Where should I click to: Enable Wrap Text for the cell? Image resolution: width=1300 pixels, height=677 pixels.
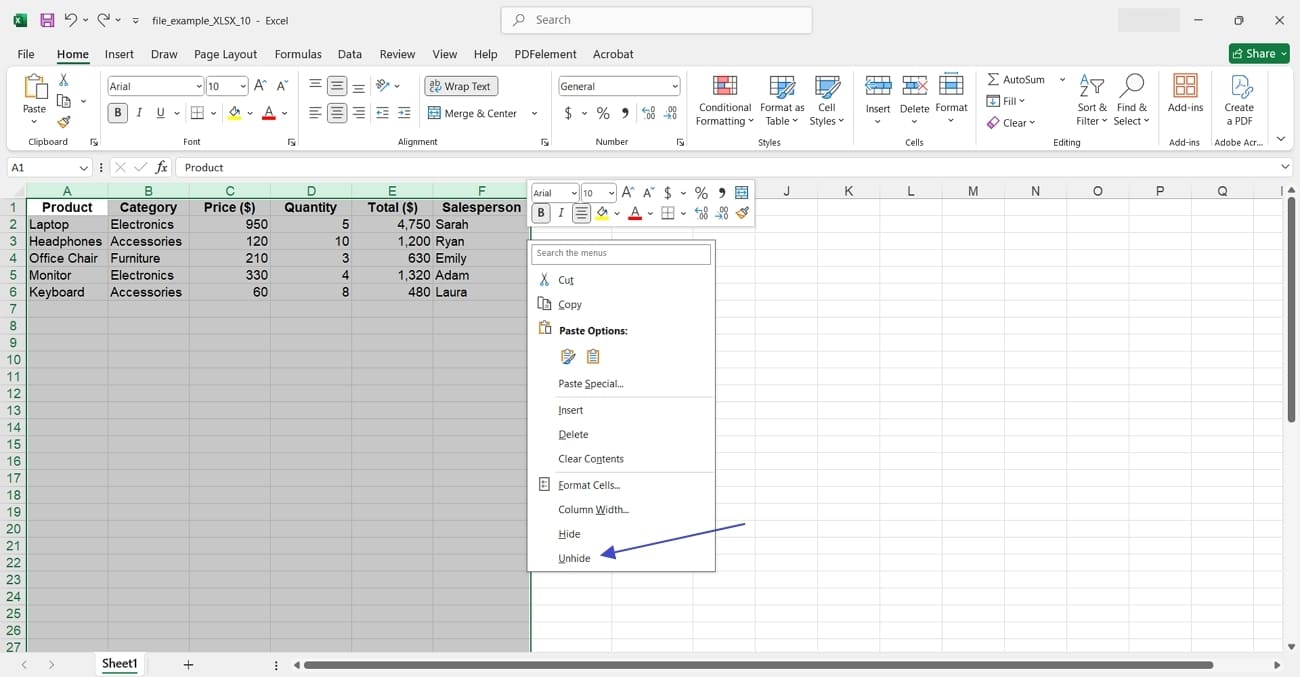[x=460, y=86]
